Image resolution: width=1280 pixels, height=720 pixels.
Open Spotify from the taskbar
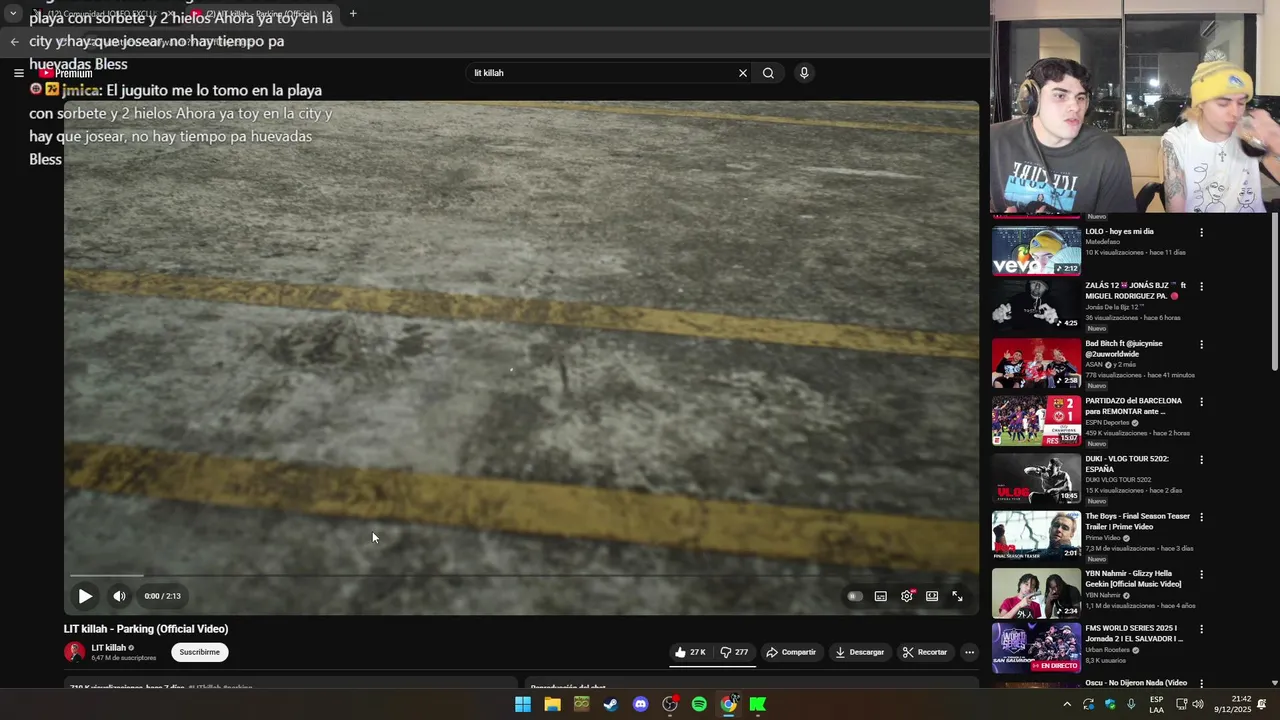click(699, 704)
